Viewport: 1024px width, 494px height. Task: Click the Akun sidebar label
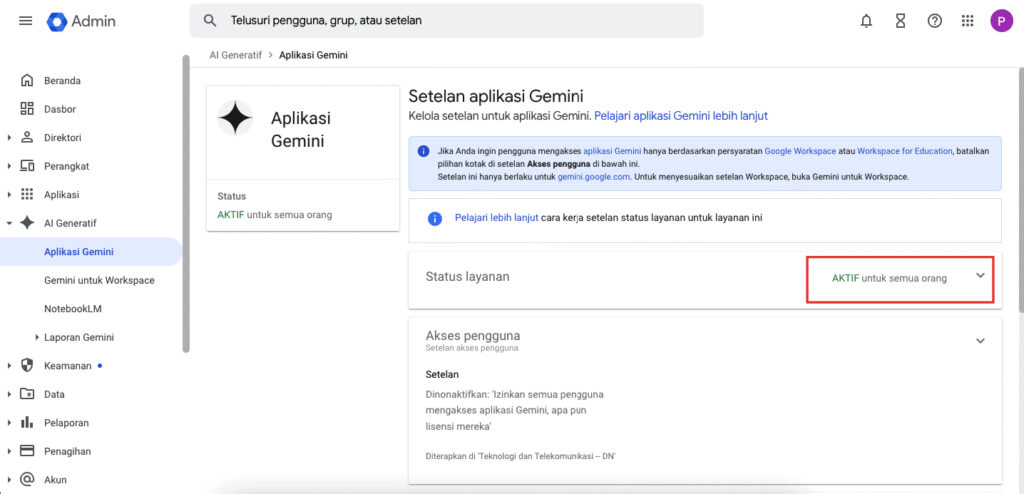(x=56, y=480)
